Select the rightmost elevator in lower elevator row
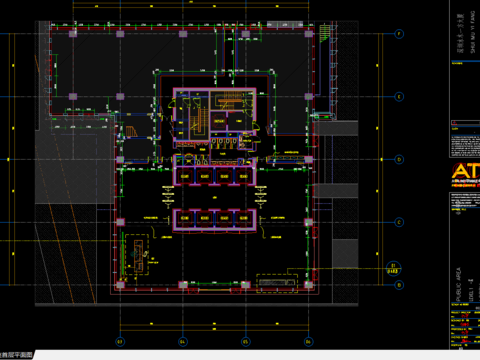The height and width of the screenshot is (360, 480). 244,218
